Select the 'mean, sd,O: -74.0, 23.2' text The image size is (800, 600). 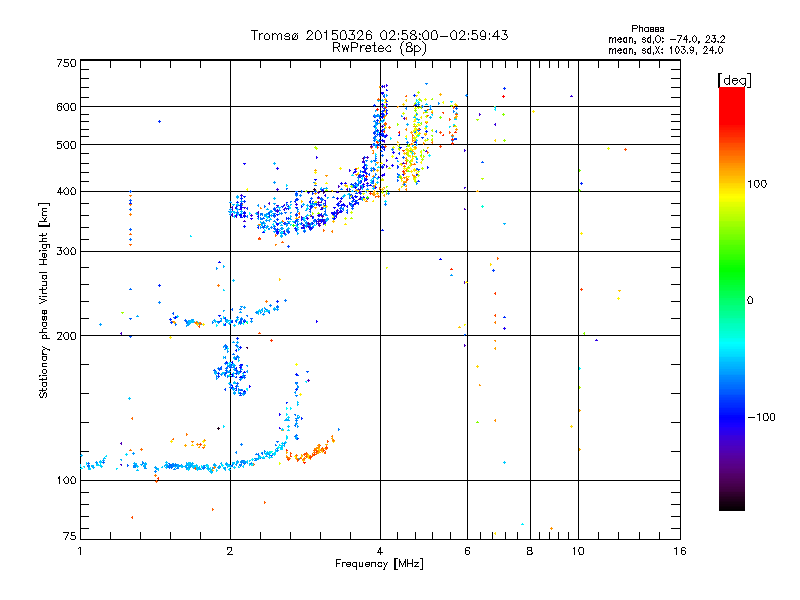pyautogui.click(x=667, y=39)
